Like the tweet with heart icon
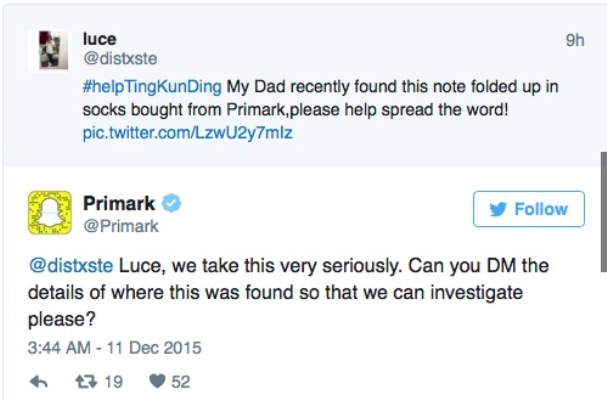607x400 pixels. pos(158,381)
